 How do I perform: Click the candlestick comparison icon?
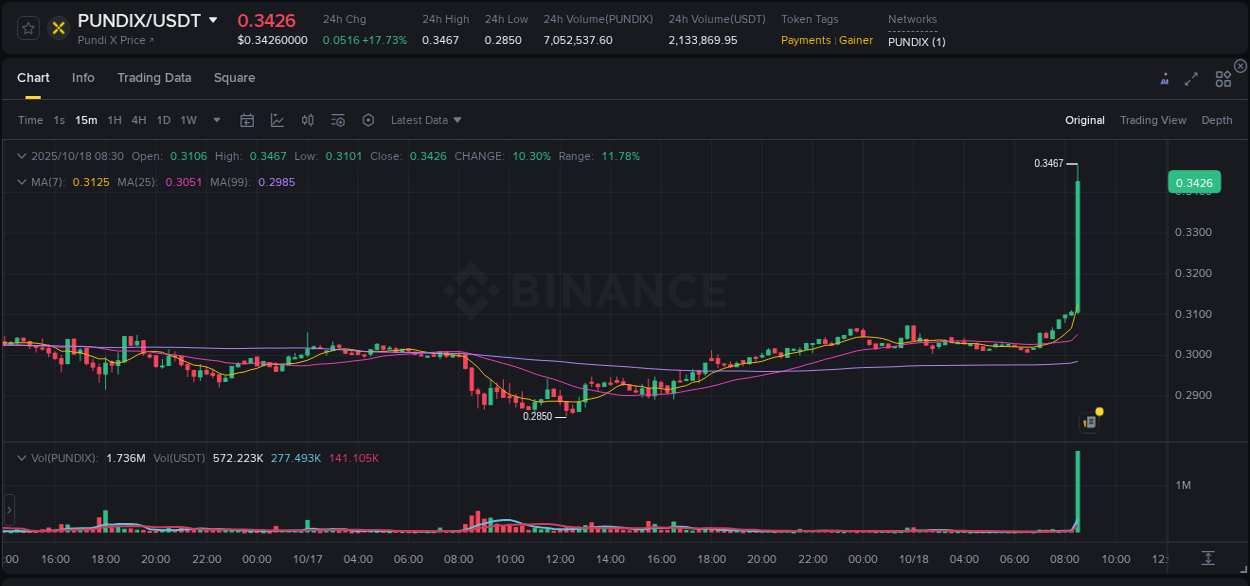point(307,119)
